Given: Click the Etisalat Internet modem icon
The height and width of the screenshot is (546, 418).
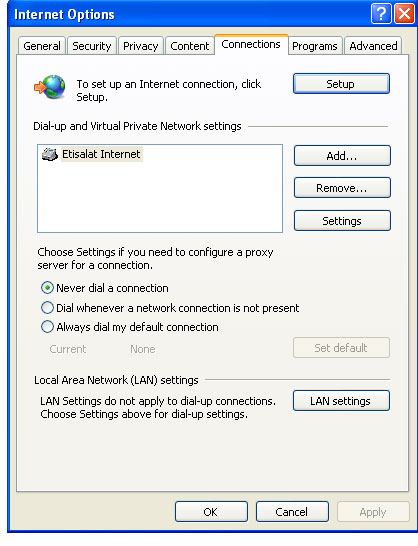Looking at the screenshot, I should tap(50, 154).
